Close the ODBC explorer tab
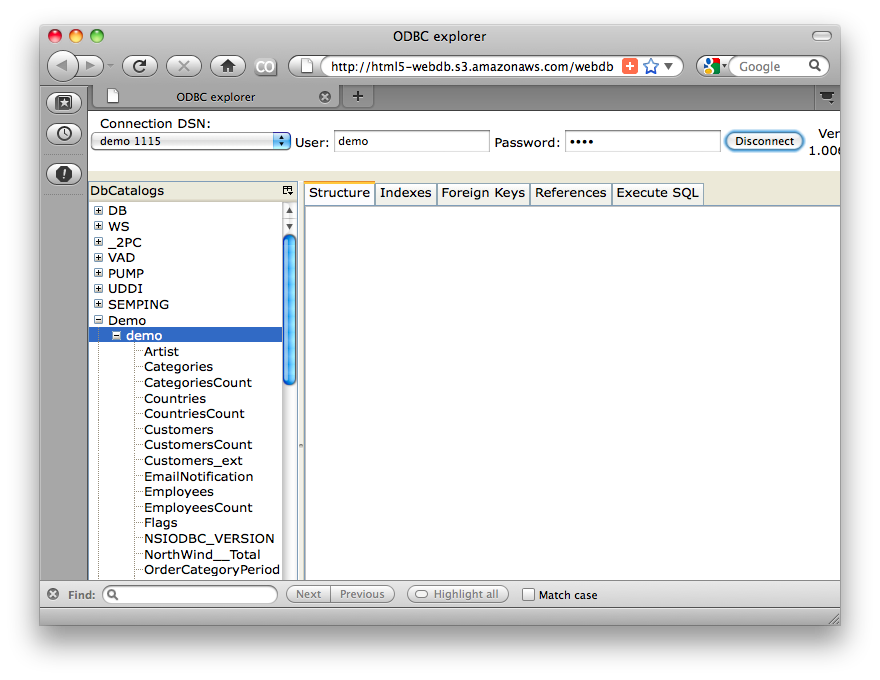This screenshot has width=880, height=680. (x=324, y=97)
